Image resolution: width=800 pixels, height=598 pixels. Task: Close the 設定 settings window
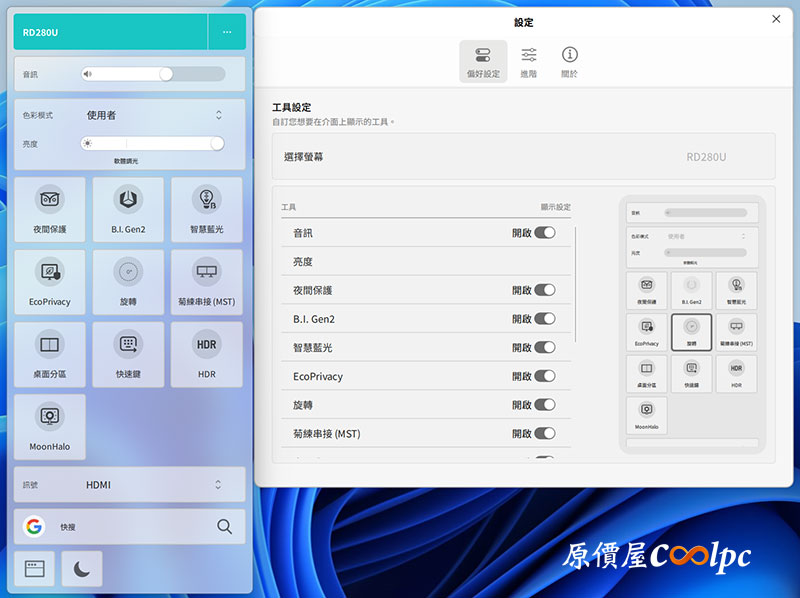click(776, 19)
